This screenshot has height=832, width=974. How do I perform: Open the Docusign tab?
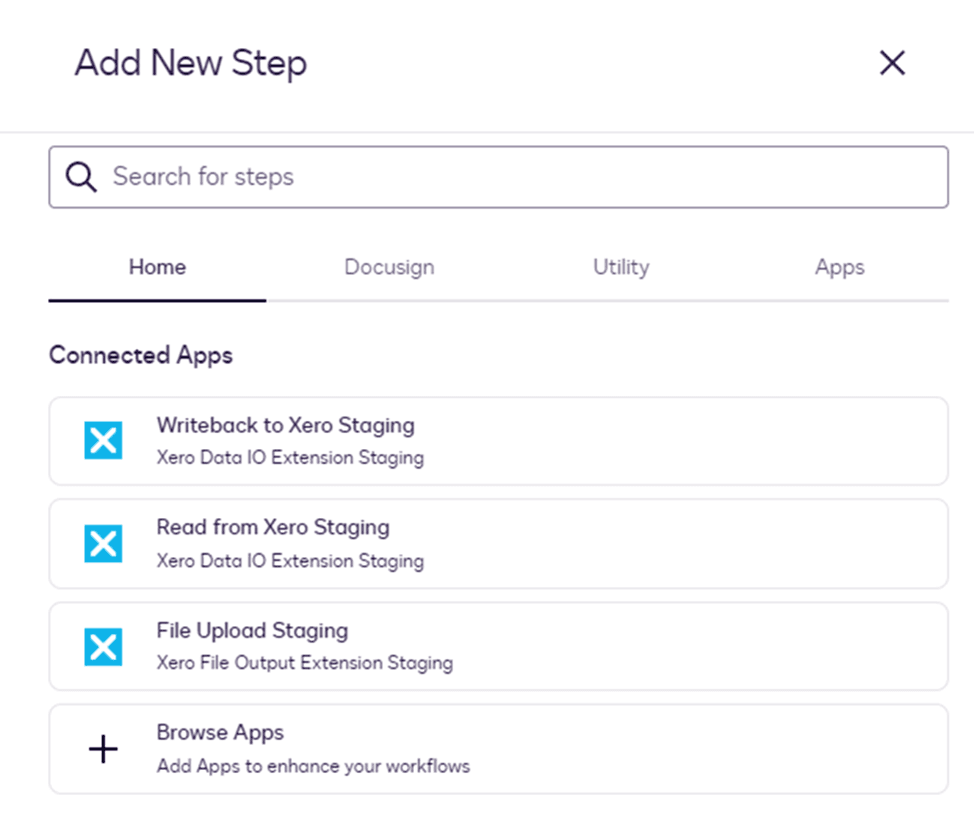[389, 268]
